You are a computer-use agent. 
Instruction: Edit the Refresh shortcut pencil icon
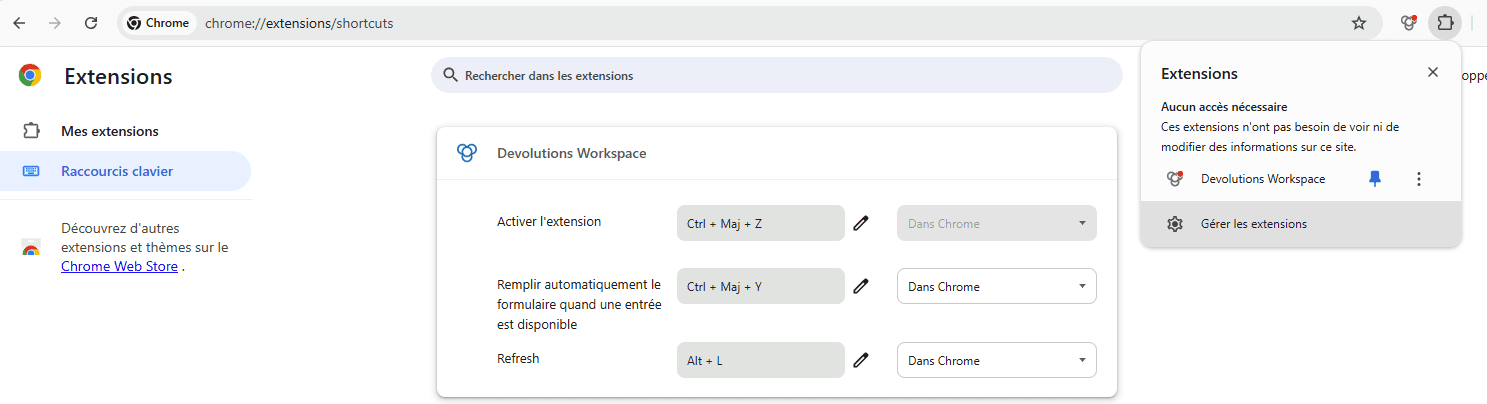(x=861, y=360)
